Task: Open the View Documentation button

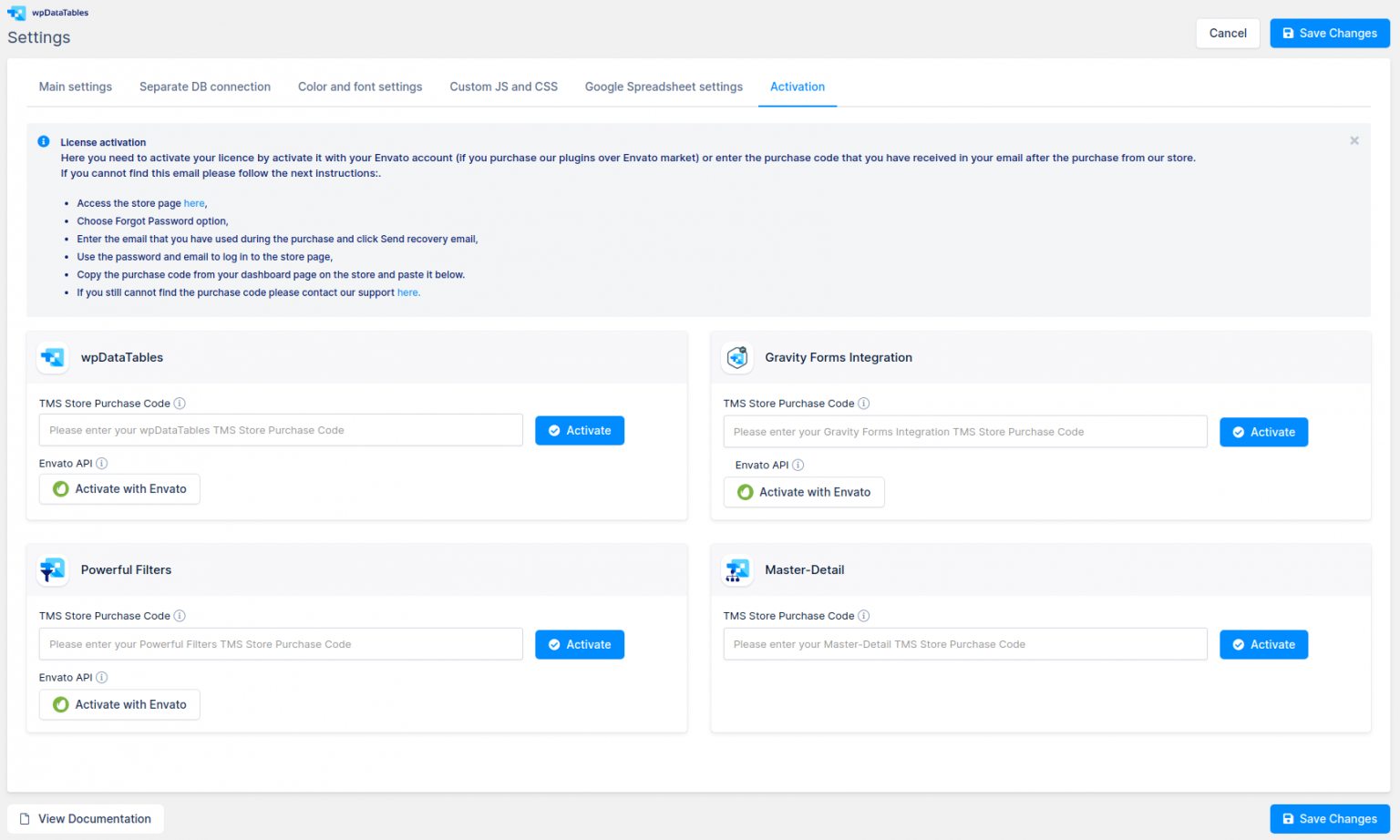Action: 85,818
